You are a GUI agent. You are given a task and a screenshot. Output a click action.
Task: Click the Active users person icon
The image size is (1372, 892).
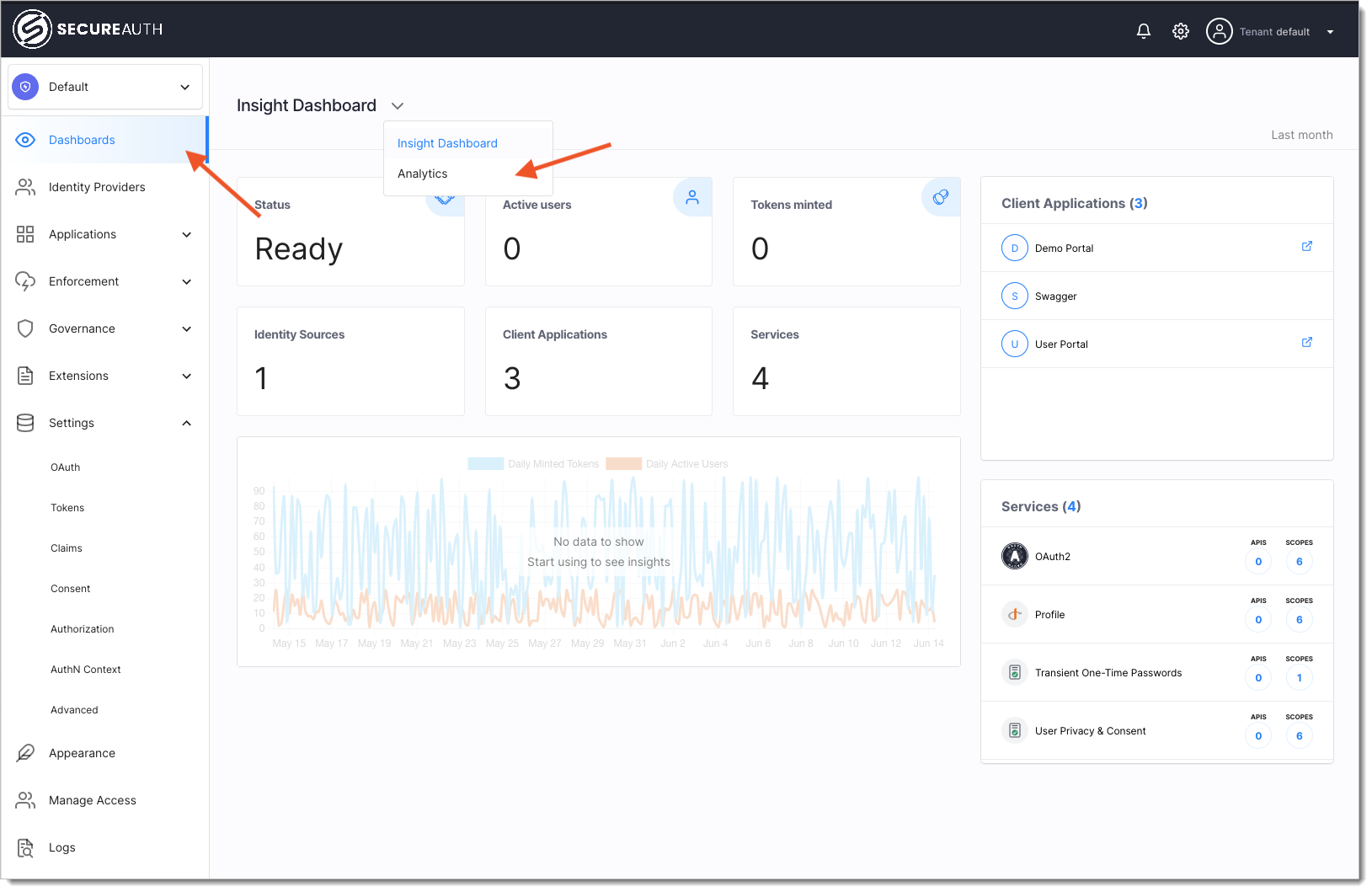pyautogui.click(x=692, y=197)
